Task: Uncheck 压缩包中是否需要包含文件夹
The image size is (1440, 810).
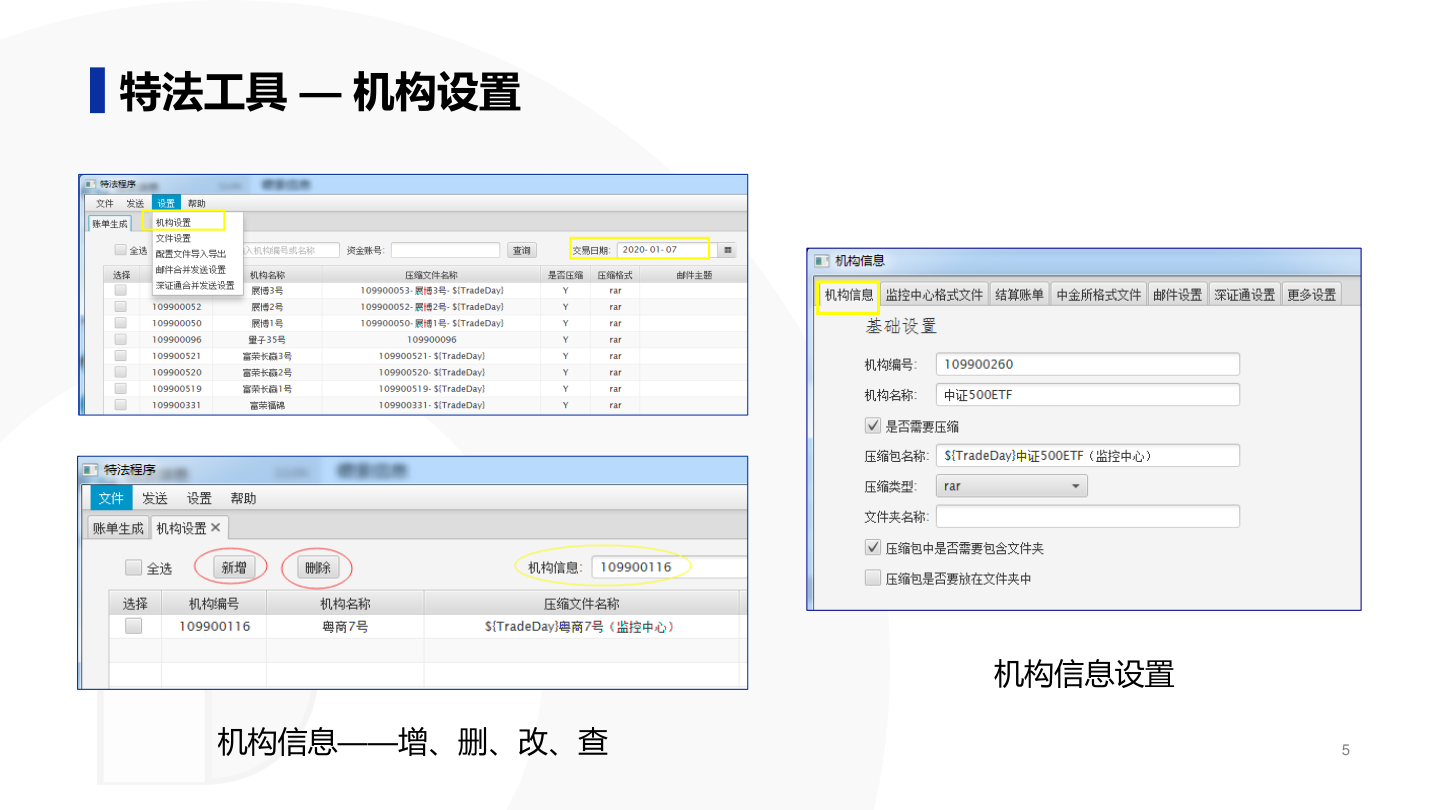Action: 873,548
